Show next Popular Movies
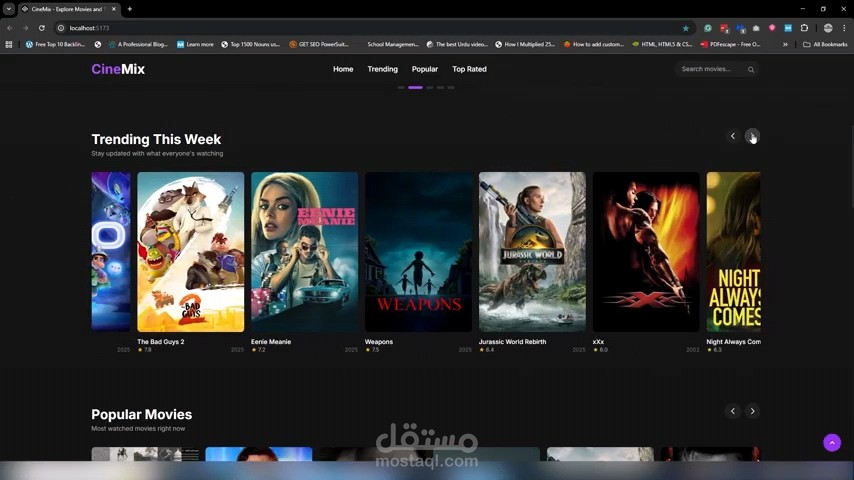The image size is (854, 480). click(752, 411)
